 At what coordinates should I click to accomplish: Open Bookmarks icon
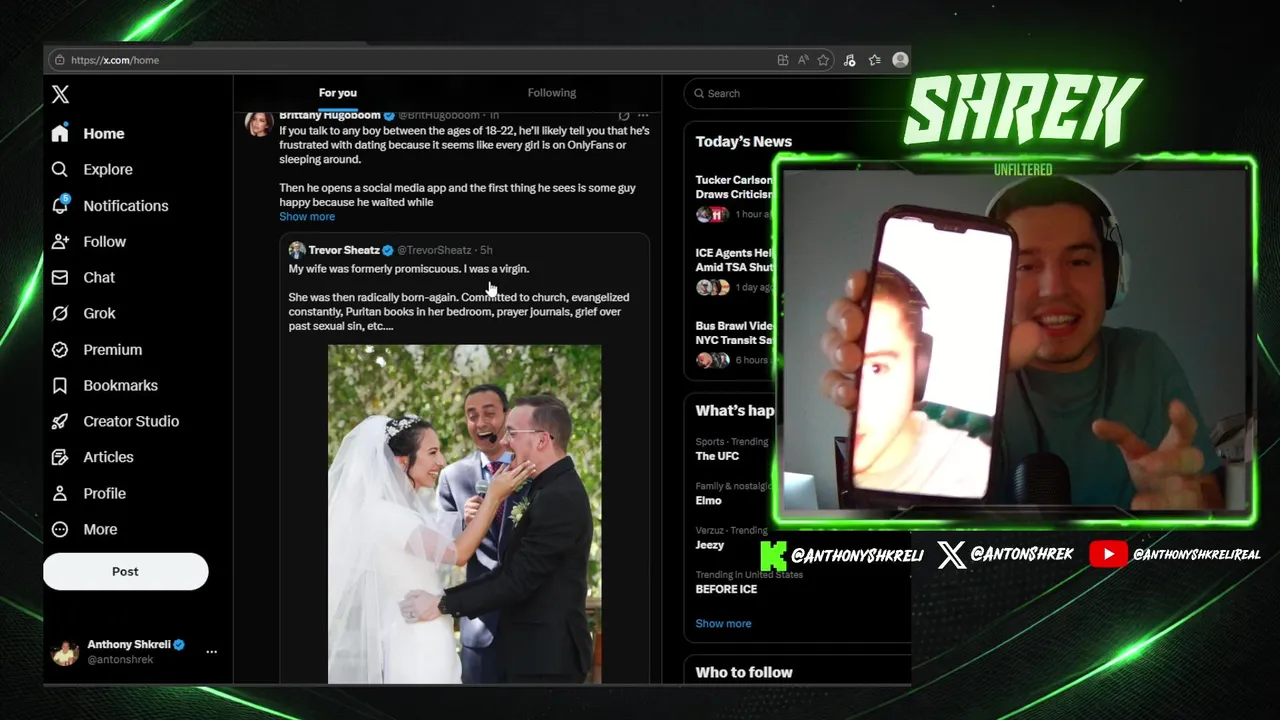(x=60, y=385)
